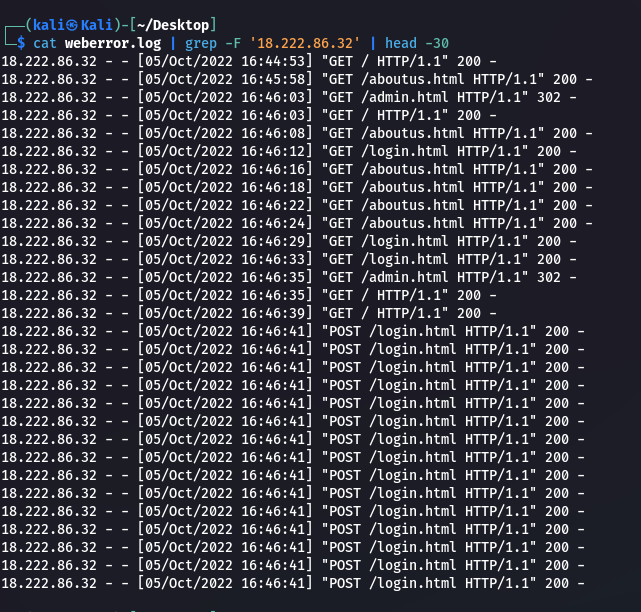
Task: Click the 'grep' command word
Action: [201, 43]
